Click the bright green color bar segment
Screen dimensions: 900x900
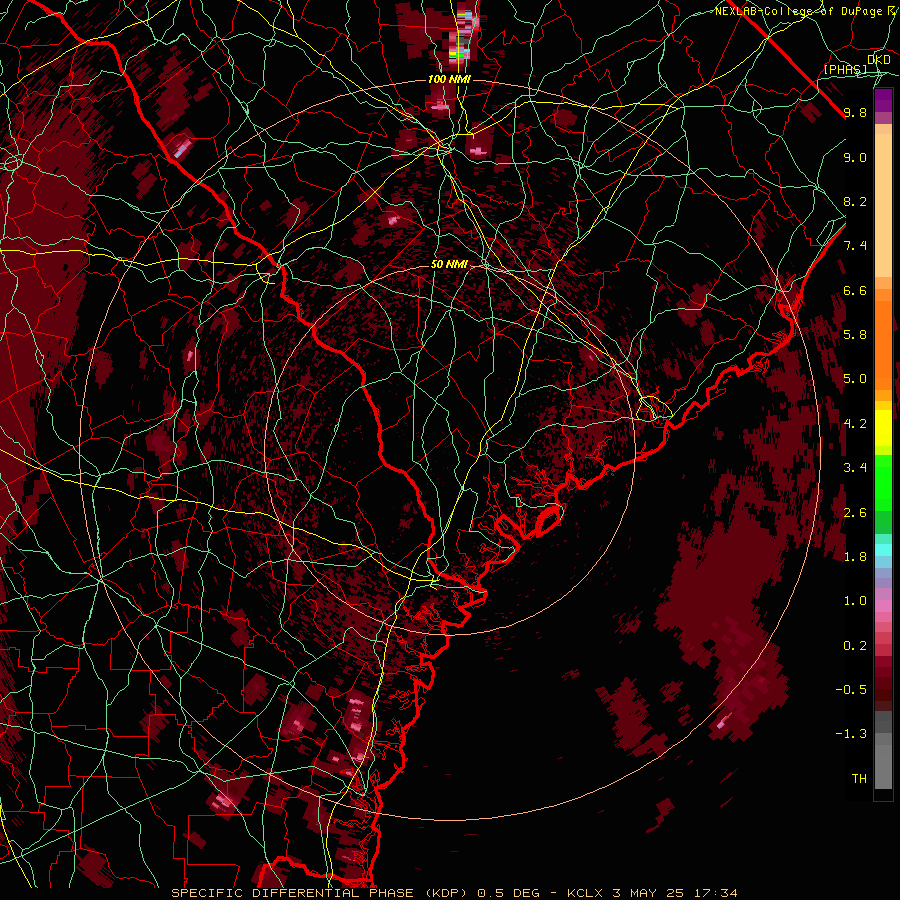pos(883,482)
